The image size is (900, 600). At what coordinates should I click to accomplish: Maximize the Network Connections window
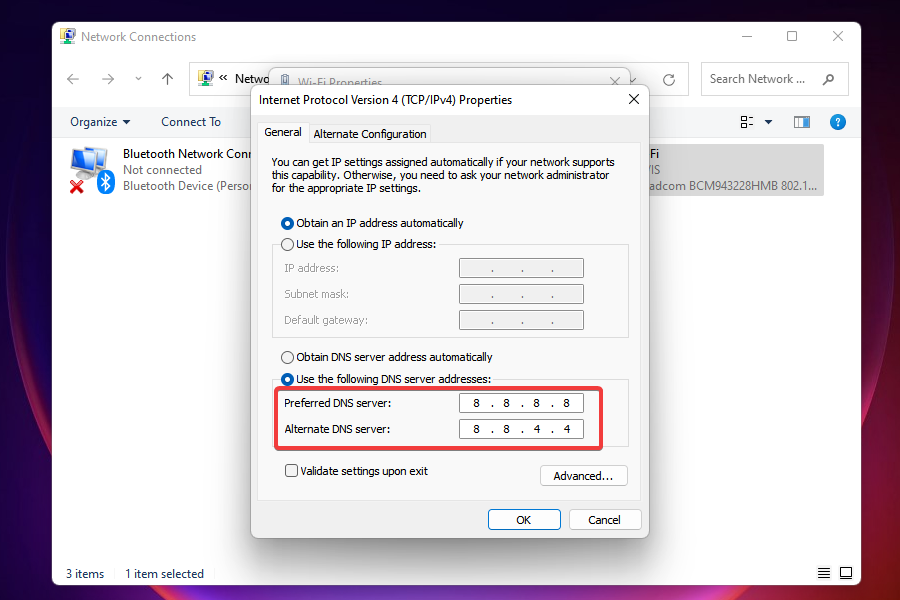[x=792, y=36]
